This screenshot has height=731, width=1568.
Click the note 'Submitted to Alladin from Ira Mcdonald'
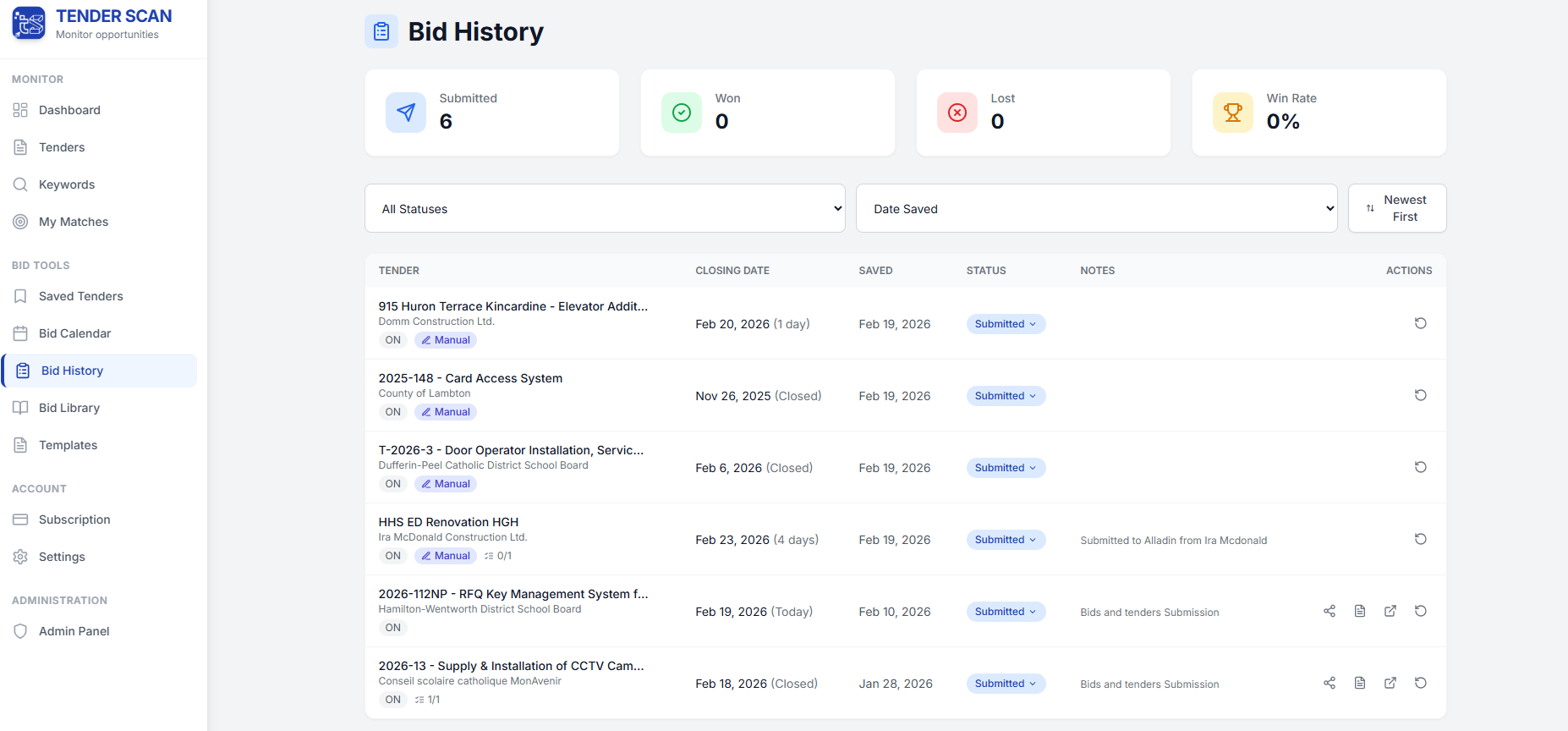click(1173, 541)
